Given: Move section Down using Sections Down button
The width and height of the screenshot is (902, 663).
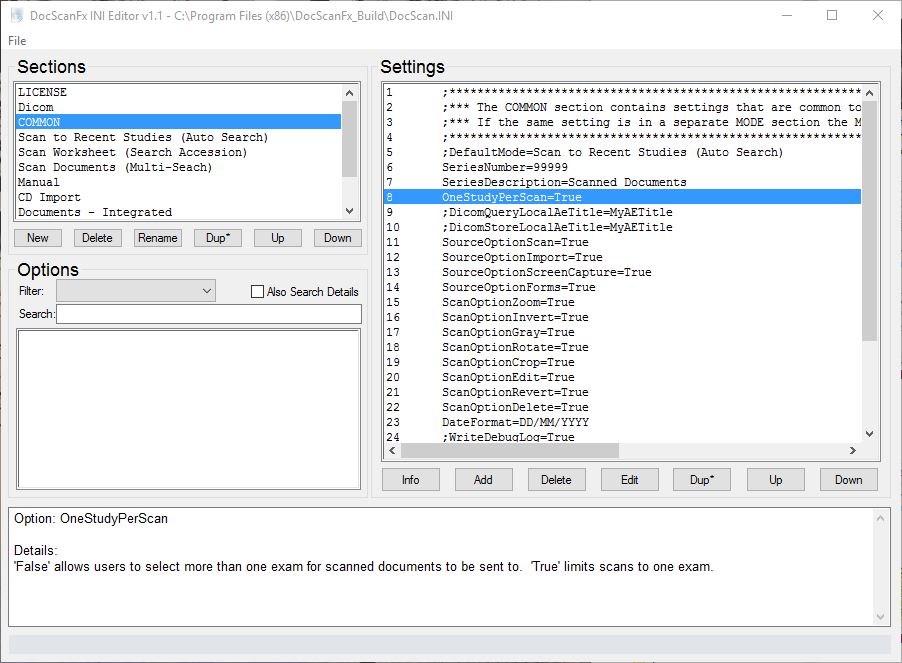Looking at the screenshot, I should tap(338, 238).
